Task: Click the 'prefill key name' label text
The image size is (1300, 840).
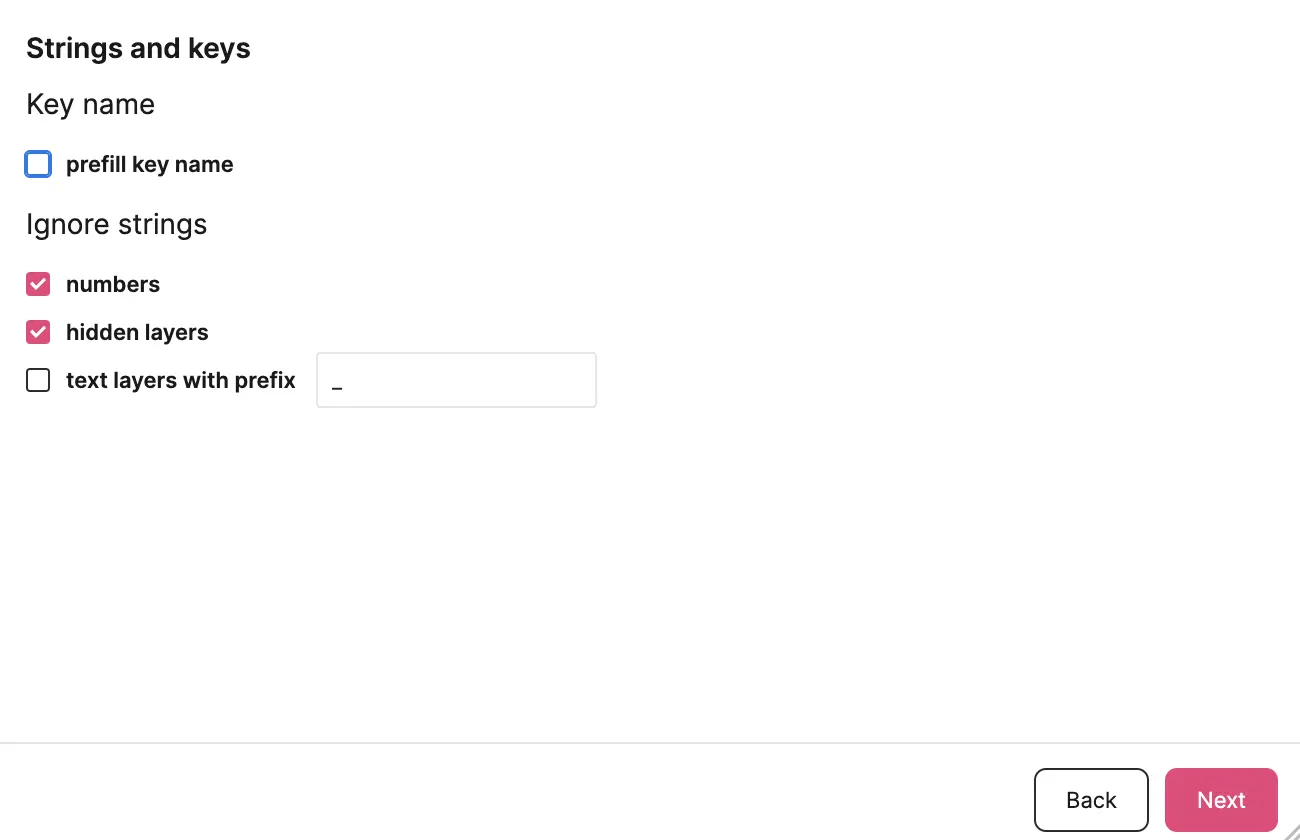Action: 149,165
